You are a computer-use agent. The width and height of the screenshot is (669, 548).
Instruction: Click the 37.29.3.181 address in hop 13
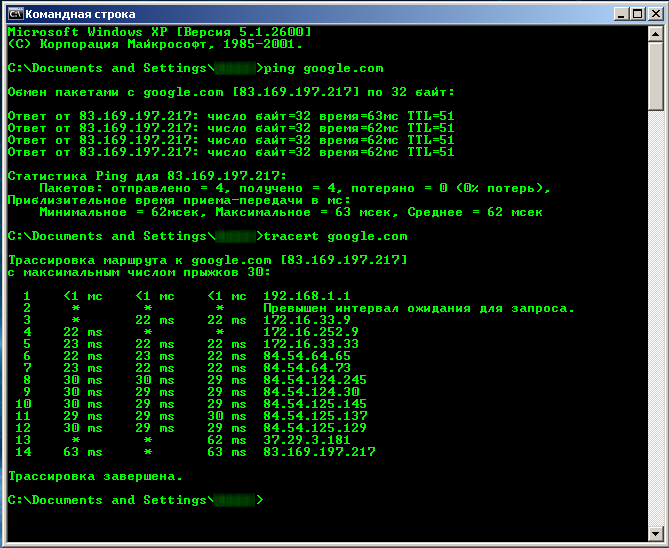click(306, 440)
